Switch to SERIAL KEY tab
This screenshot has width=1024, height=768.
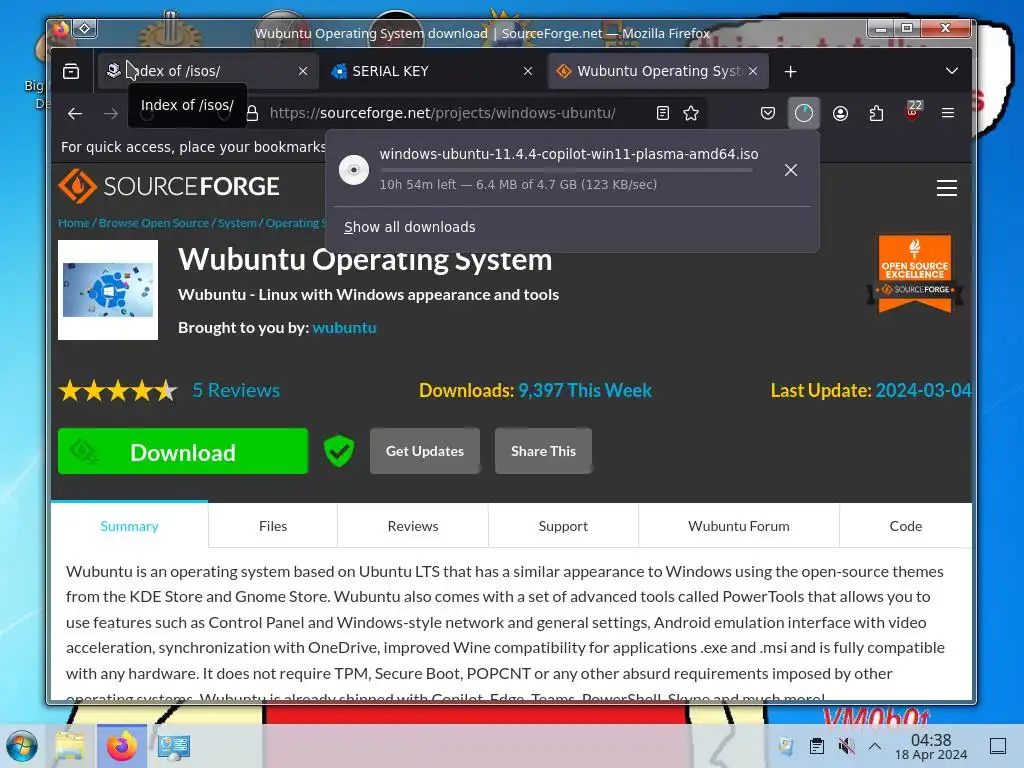click(432, 71)
